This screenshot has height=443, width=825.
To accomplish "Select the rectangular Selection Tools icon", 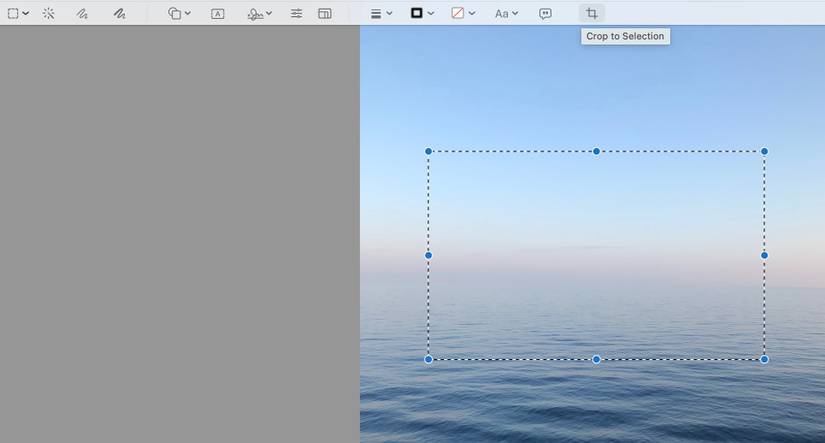I will point(13,14).
